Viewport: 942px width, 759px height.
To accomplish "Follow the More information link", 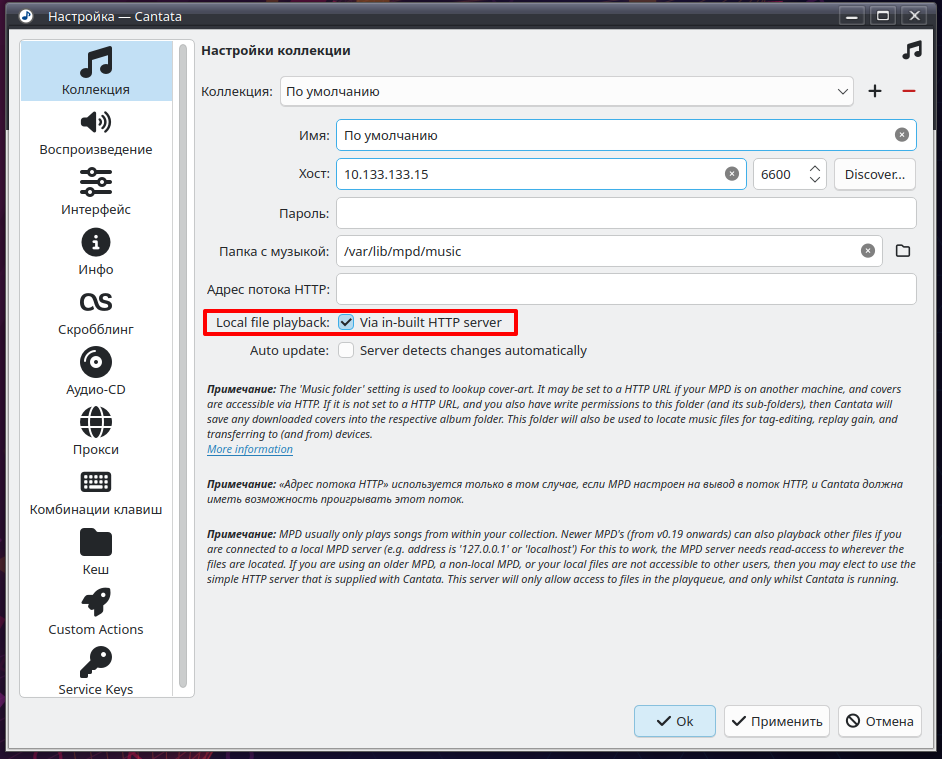I will point(250,449).
